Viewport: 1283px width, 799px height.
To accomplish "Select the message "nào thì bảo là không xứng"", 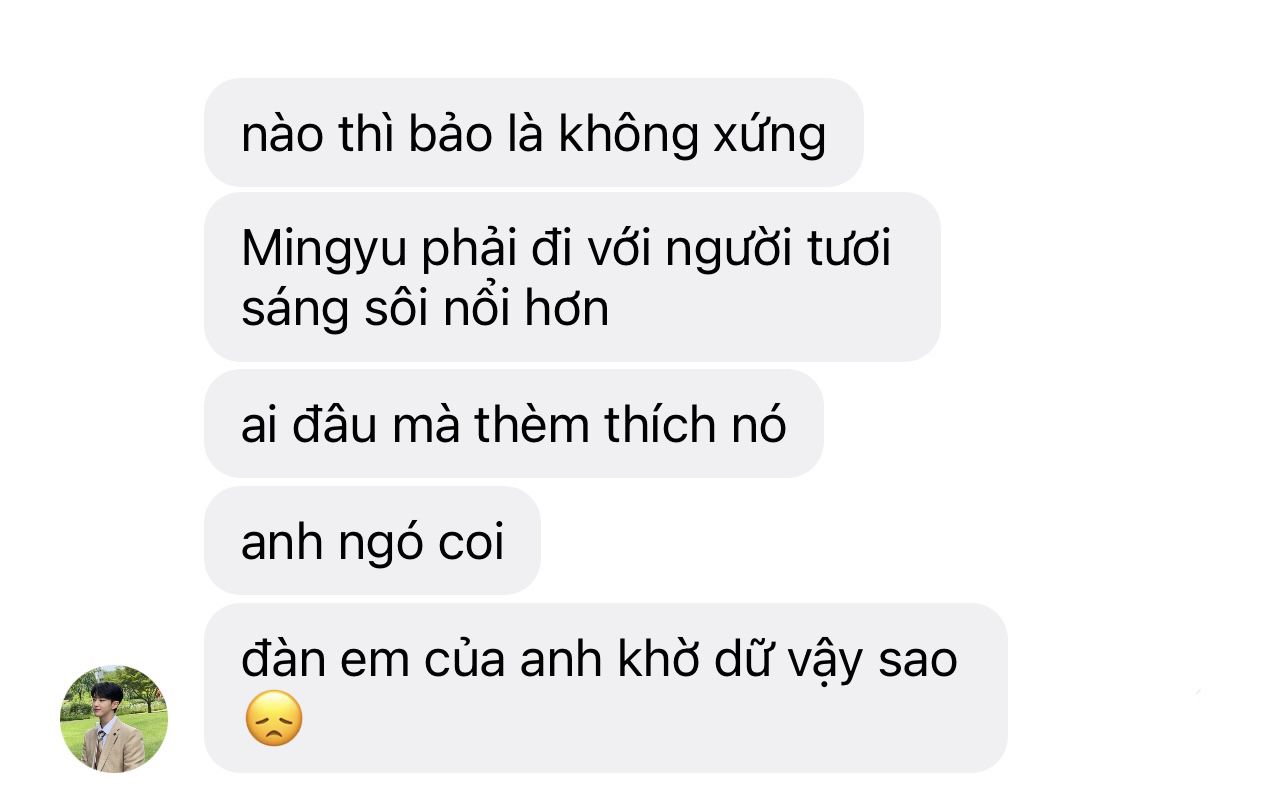I will tap(534, 133).
